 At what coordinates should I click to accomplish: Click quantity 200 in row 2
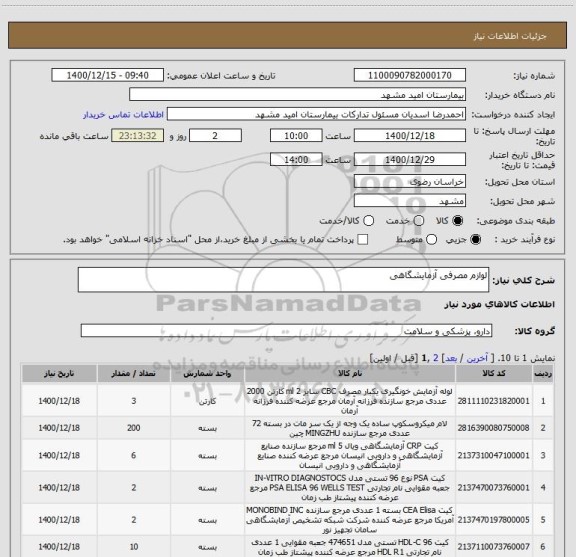pyautogui.click(x=134, y=428)
